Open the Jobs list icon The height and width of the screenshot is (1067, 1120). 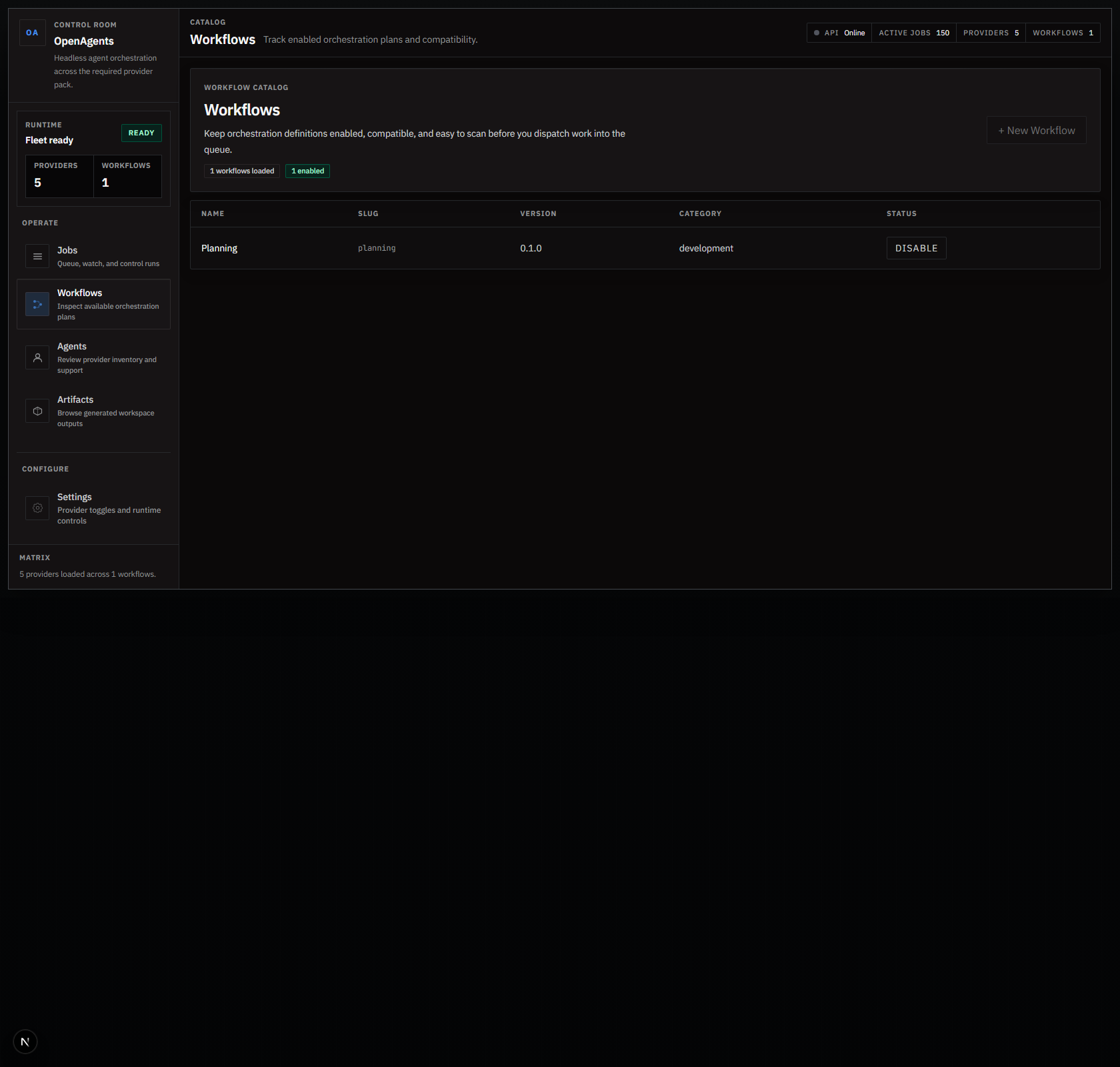click(37, 256)
